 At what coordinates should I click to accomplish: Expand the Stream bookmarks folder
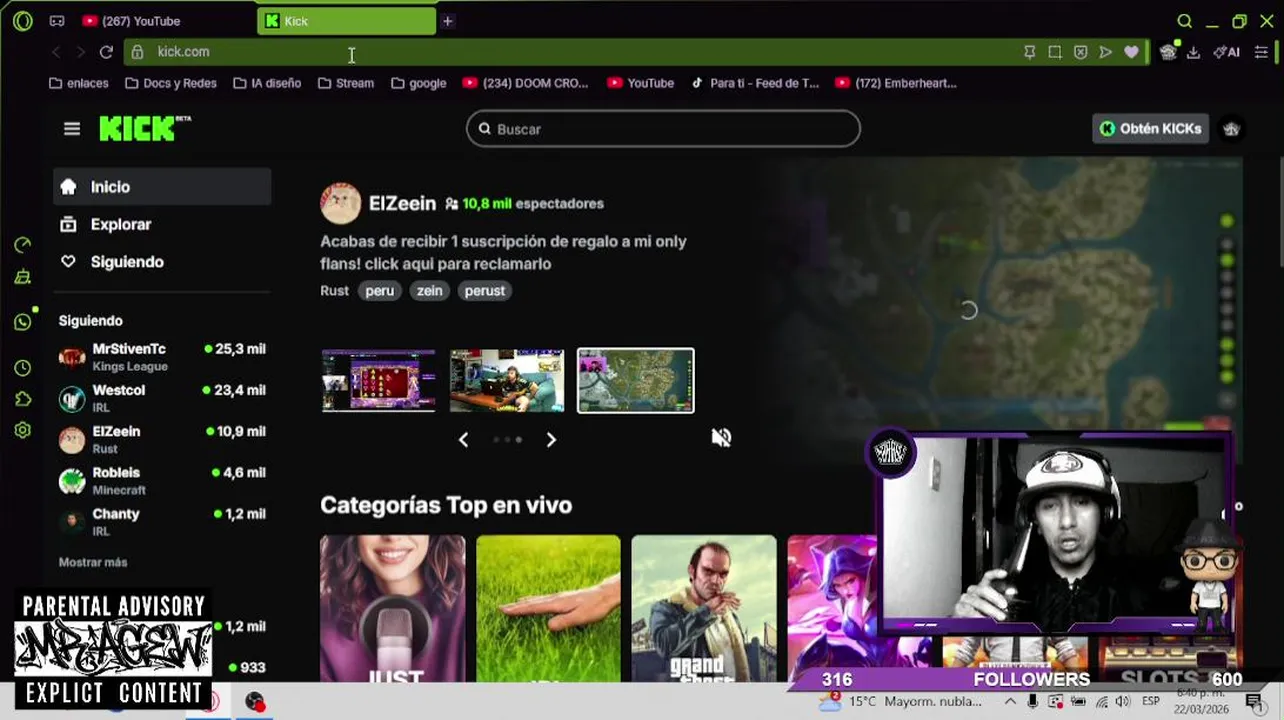346,83
